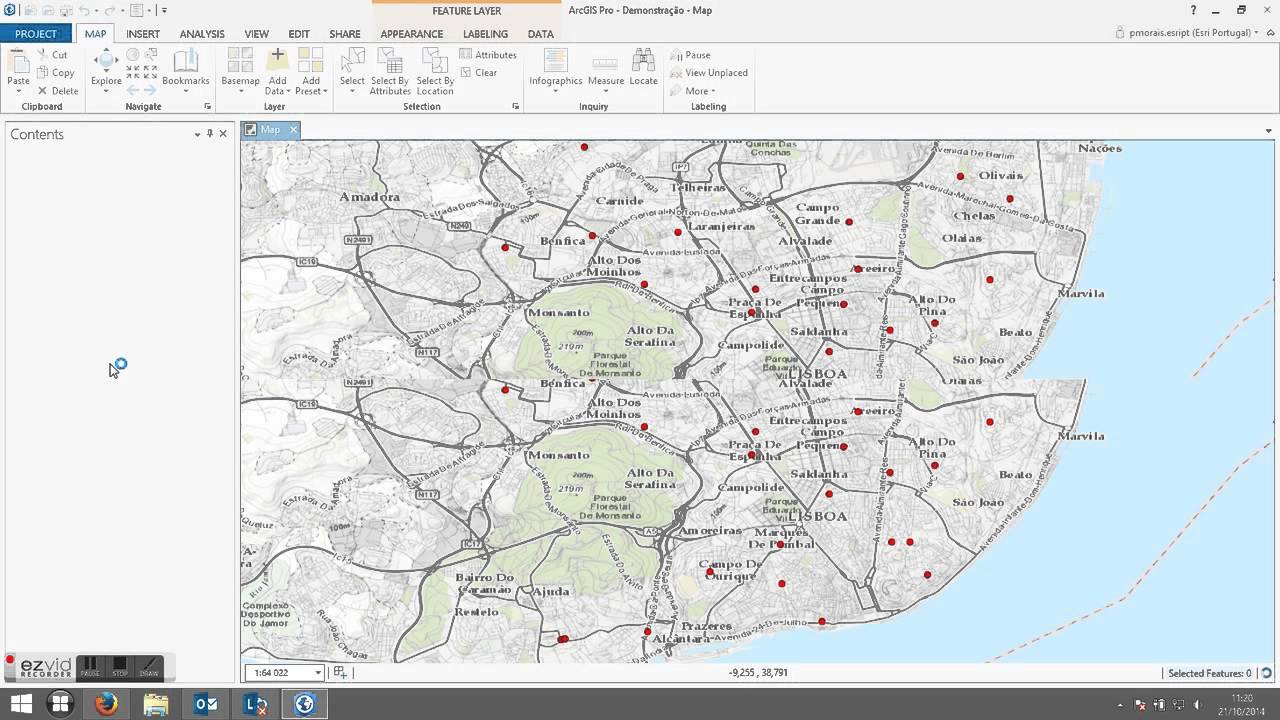Click the Cut command

click(x=52, y=55)
